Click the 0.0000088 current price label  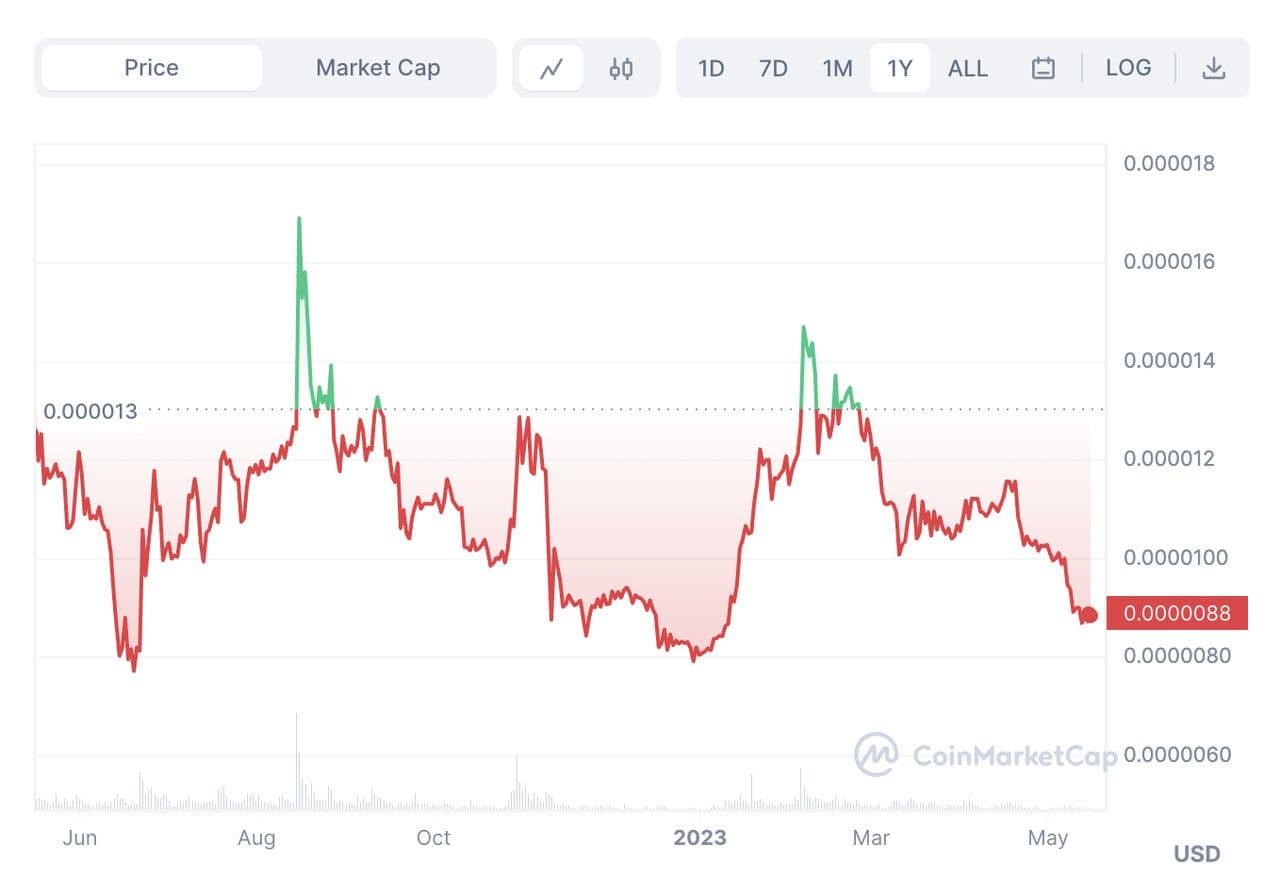click(1177, 613)
